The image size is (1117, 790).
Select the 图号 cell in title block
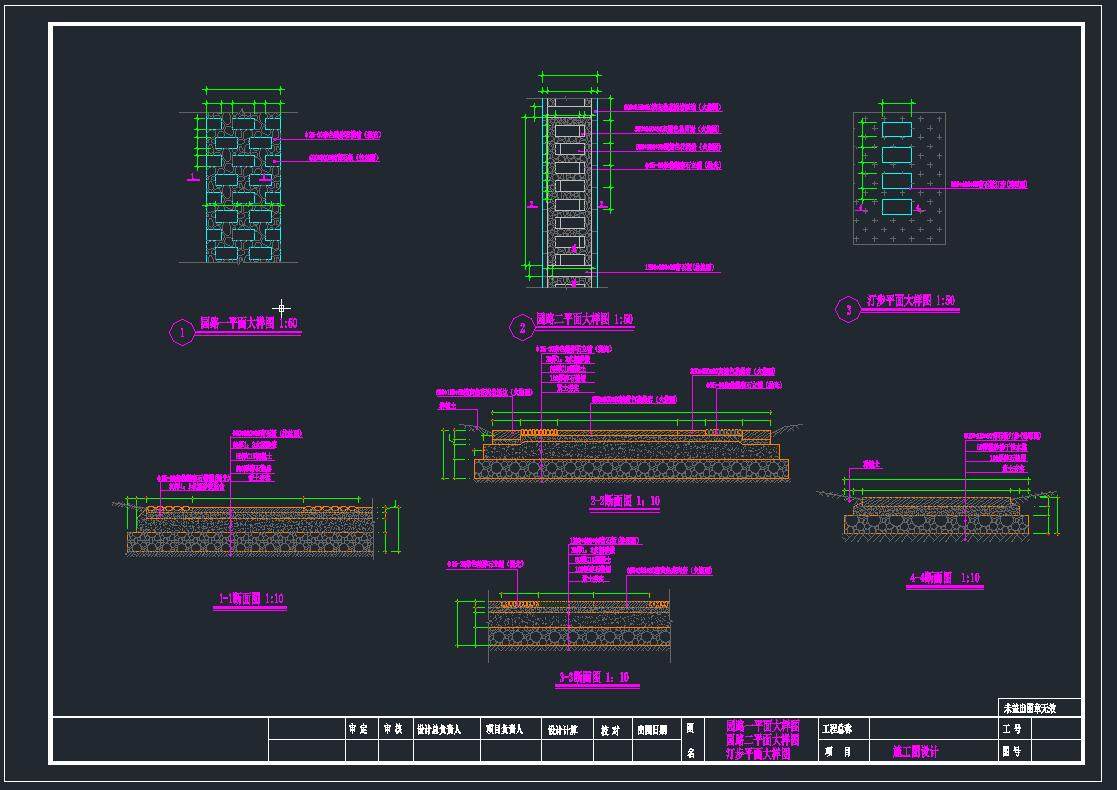point(1011,751)
